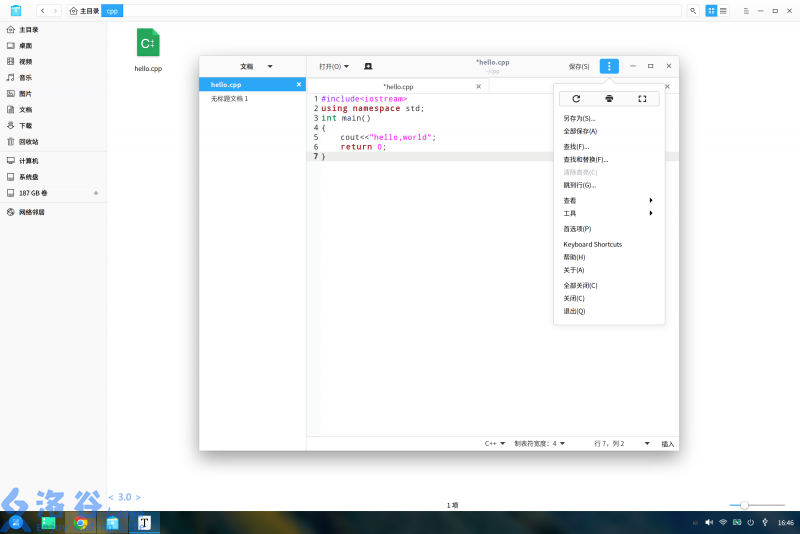The height and width of the screenshot is (534, 800).
Task: Click the new document icon beside 打开(O)
Action: click(x=368, y=66)
